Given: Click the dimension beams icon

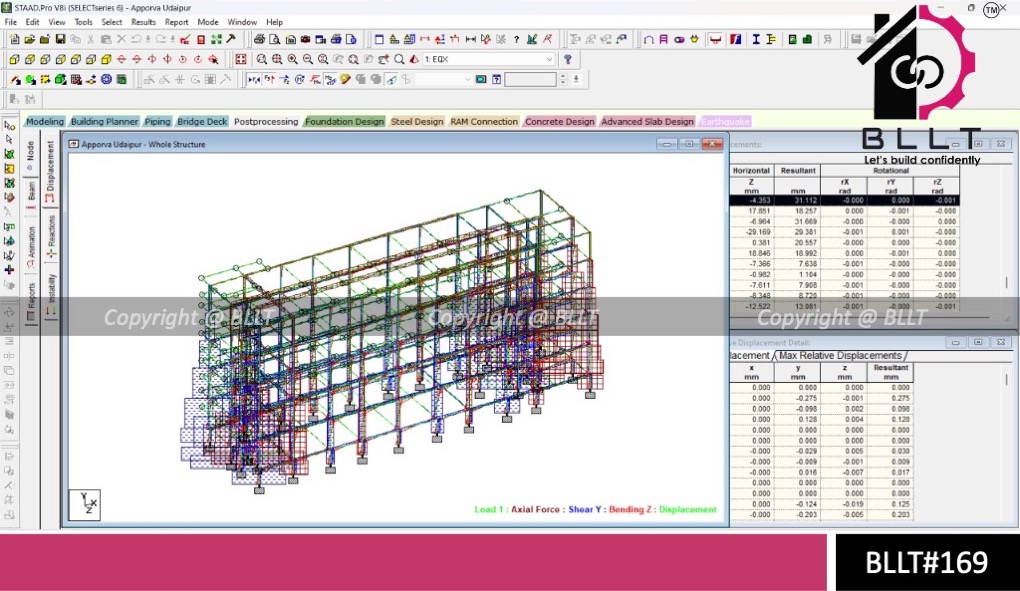Looking at the screenshot, I should [470, 39].
